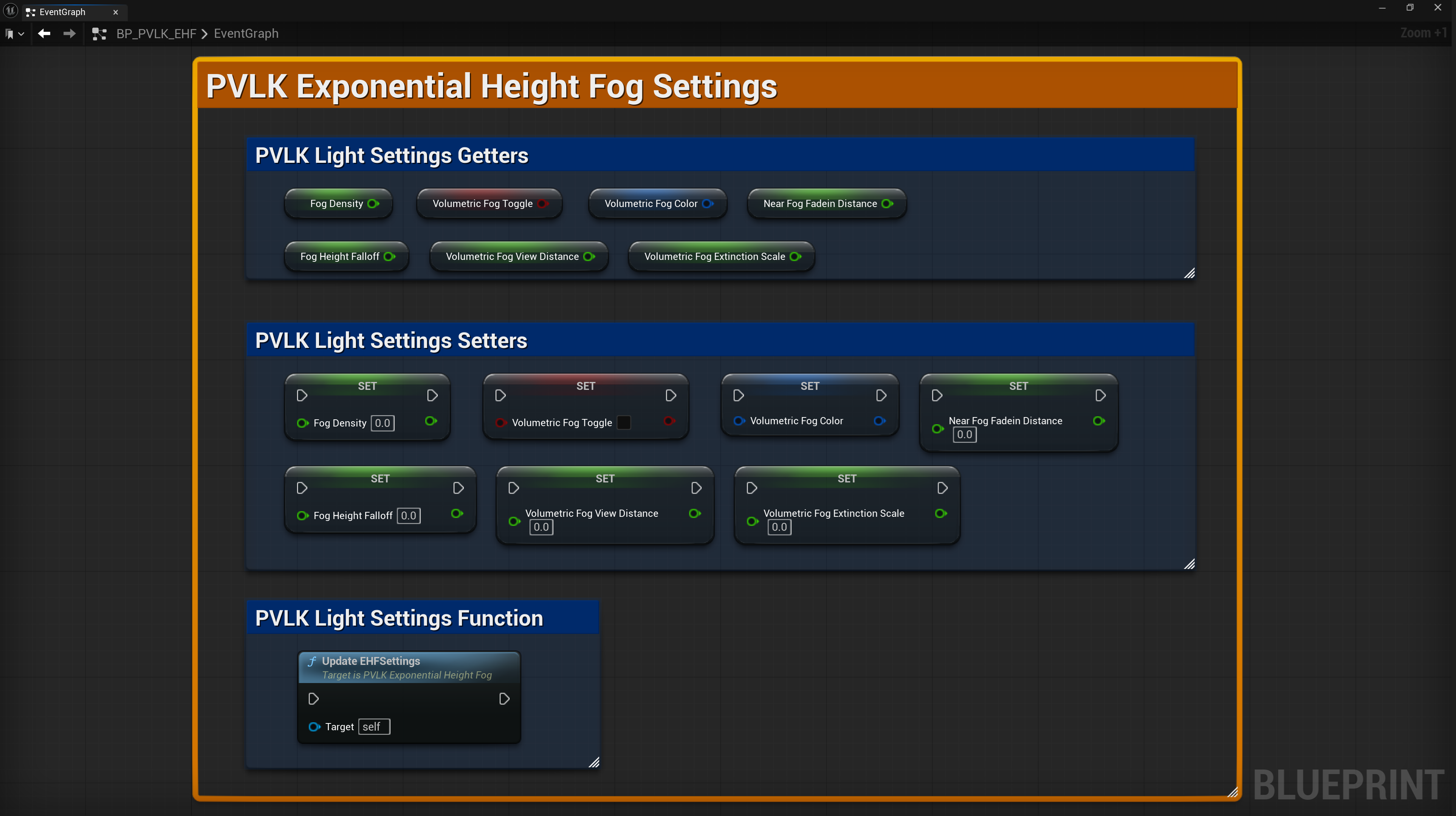Click the SET Volumetric Fog Color exec output pin
The image size is (1456, 816).
tap(881, 396)
